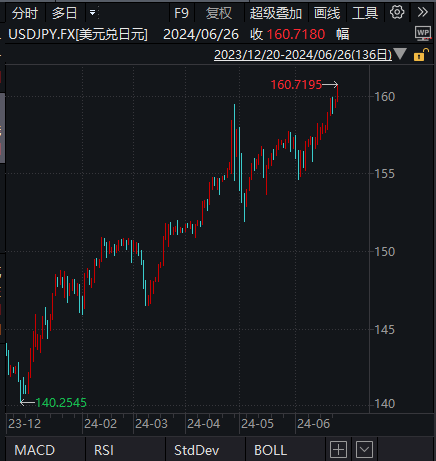The width and height of the screenshot is (436, 461).
Task: Click the WP monitor icon
Action: point(423,33)
